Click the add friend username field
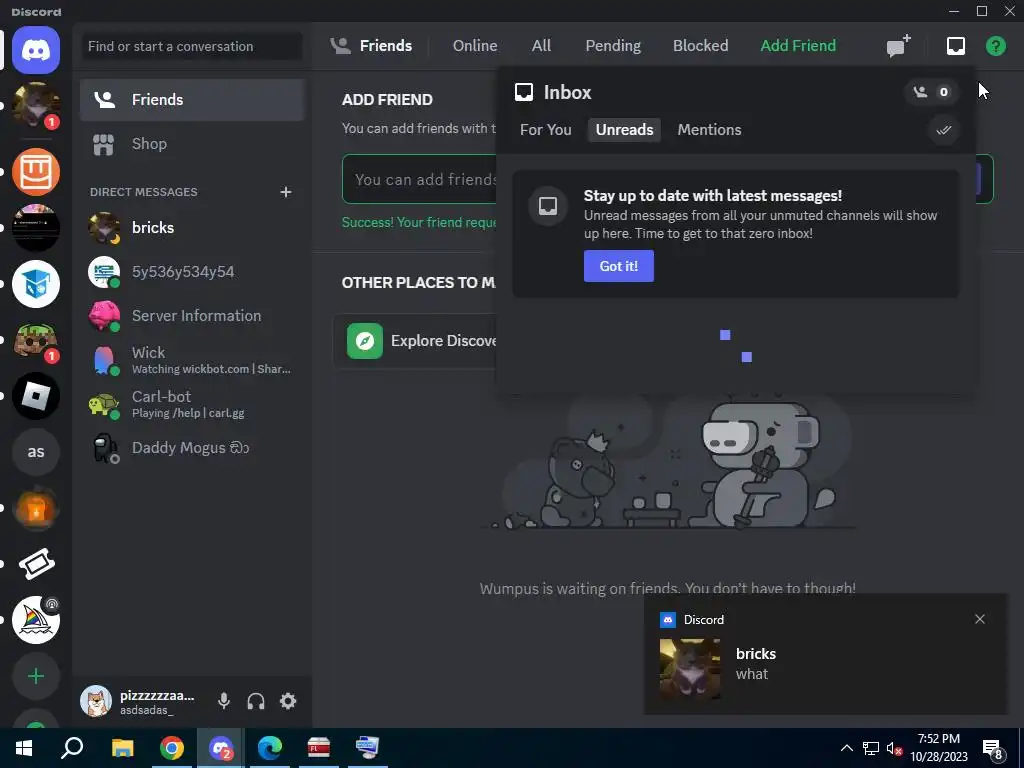The width and height of the screenshot is (1024, 768). [419, 179]
